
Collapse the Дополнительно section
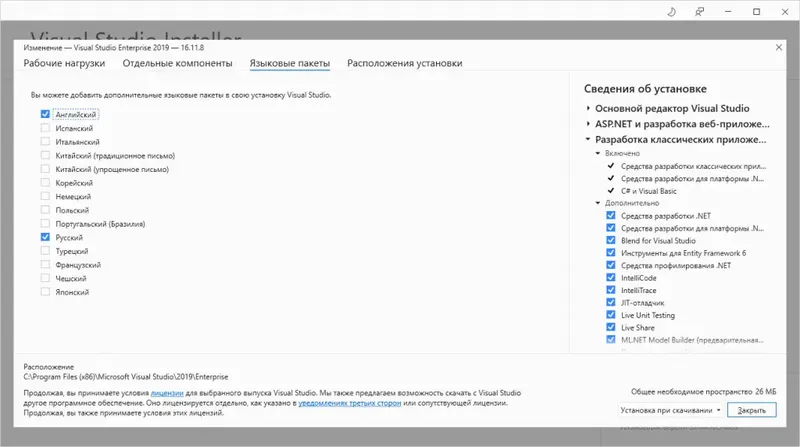point(598,203)
